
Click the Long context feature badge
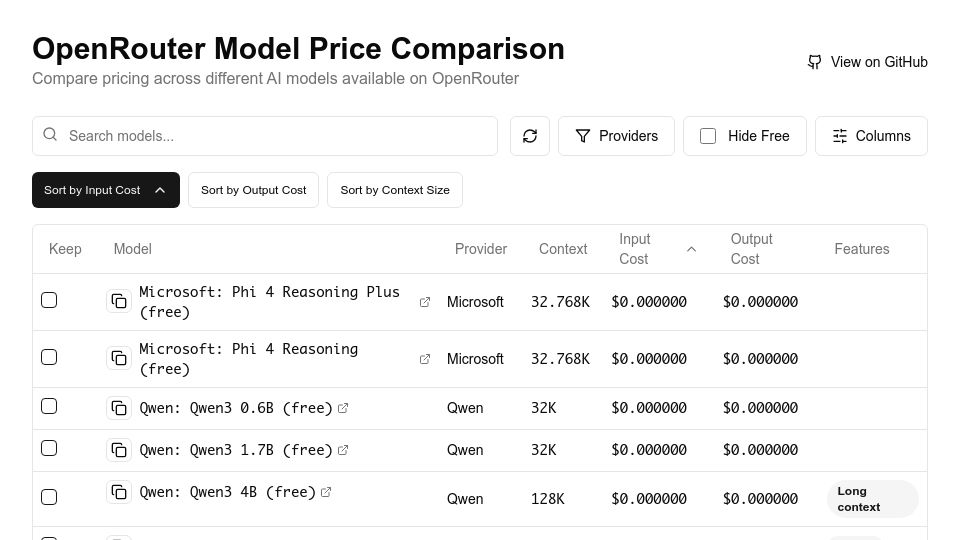point(872,499)
